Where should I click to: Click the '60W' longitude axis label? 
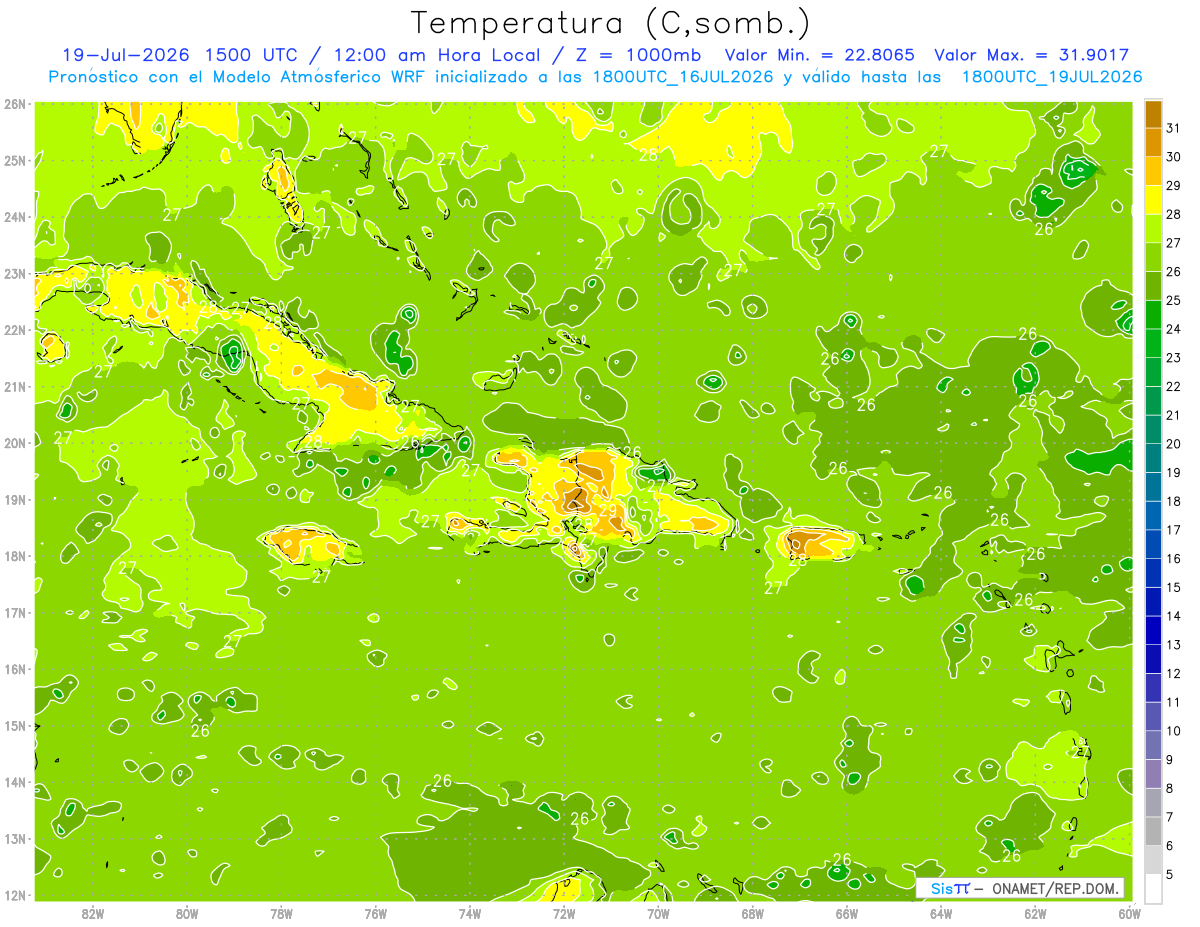coord(1129,912)
